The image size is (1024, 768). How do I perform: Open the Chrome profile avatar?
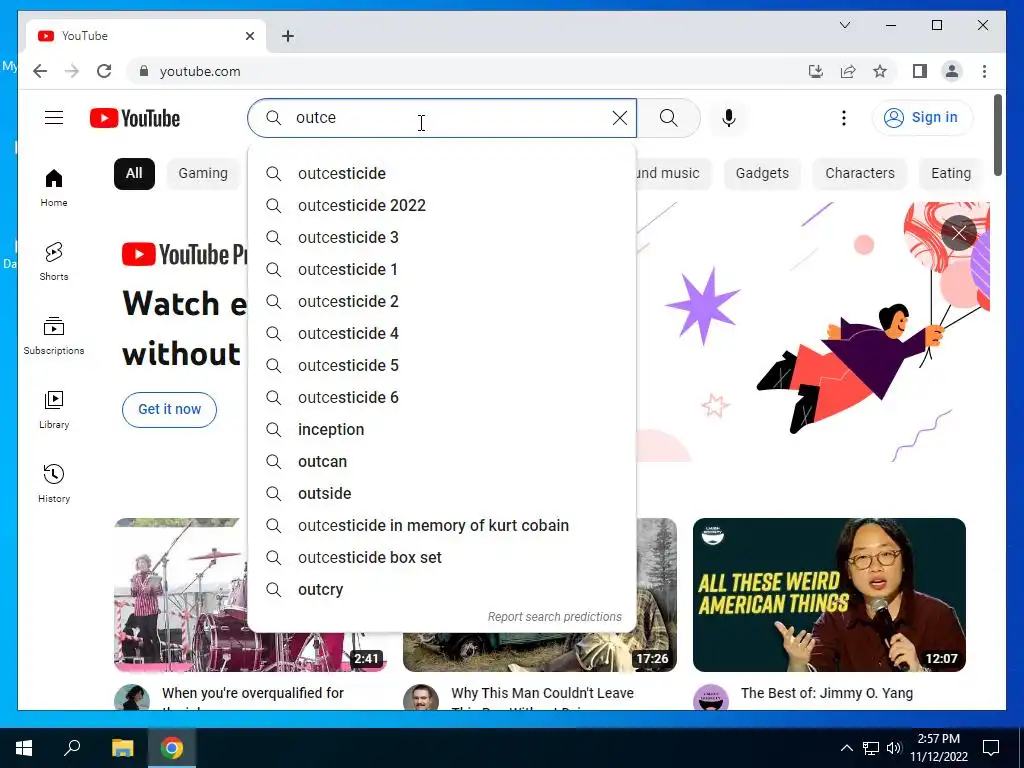(x=952, y=71)
